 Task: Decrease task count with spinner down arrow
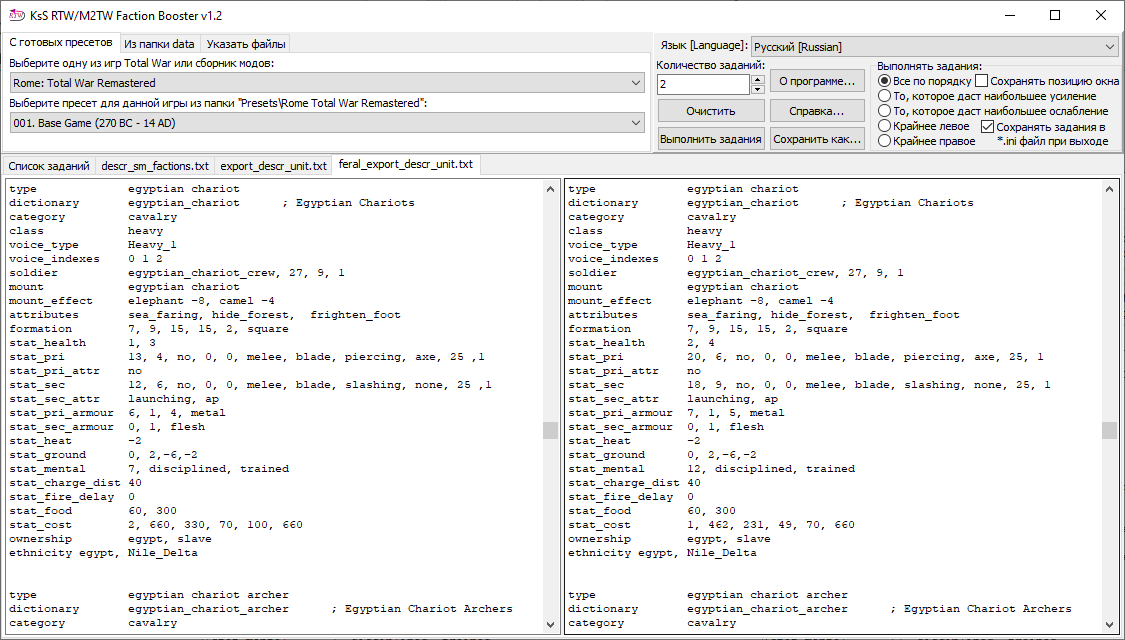point(758,89)
